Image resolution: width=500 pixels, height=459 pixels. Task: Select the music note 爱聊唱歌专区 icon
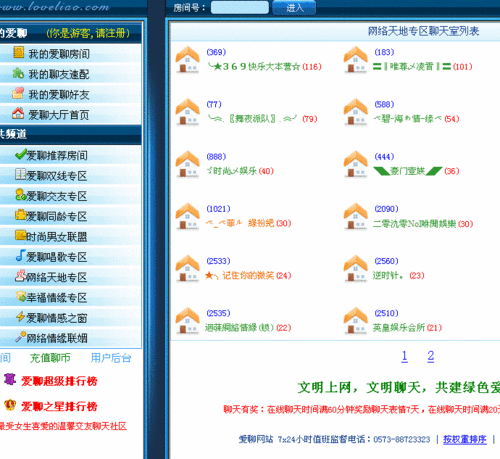(21, 256)
